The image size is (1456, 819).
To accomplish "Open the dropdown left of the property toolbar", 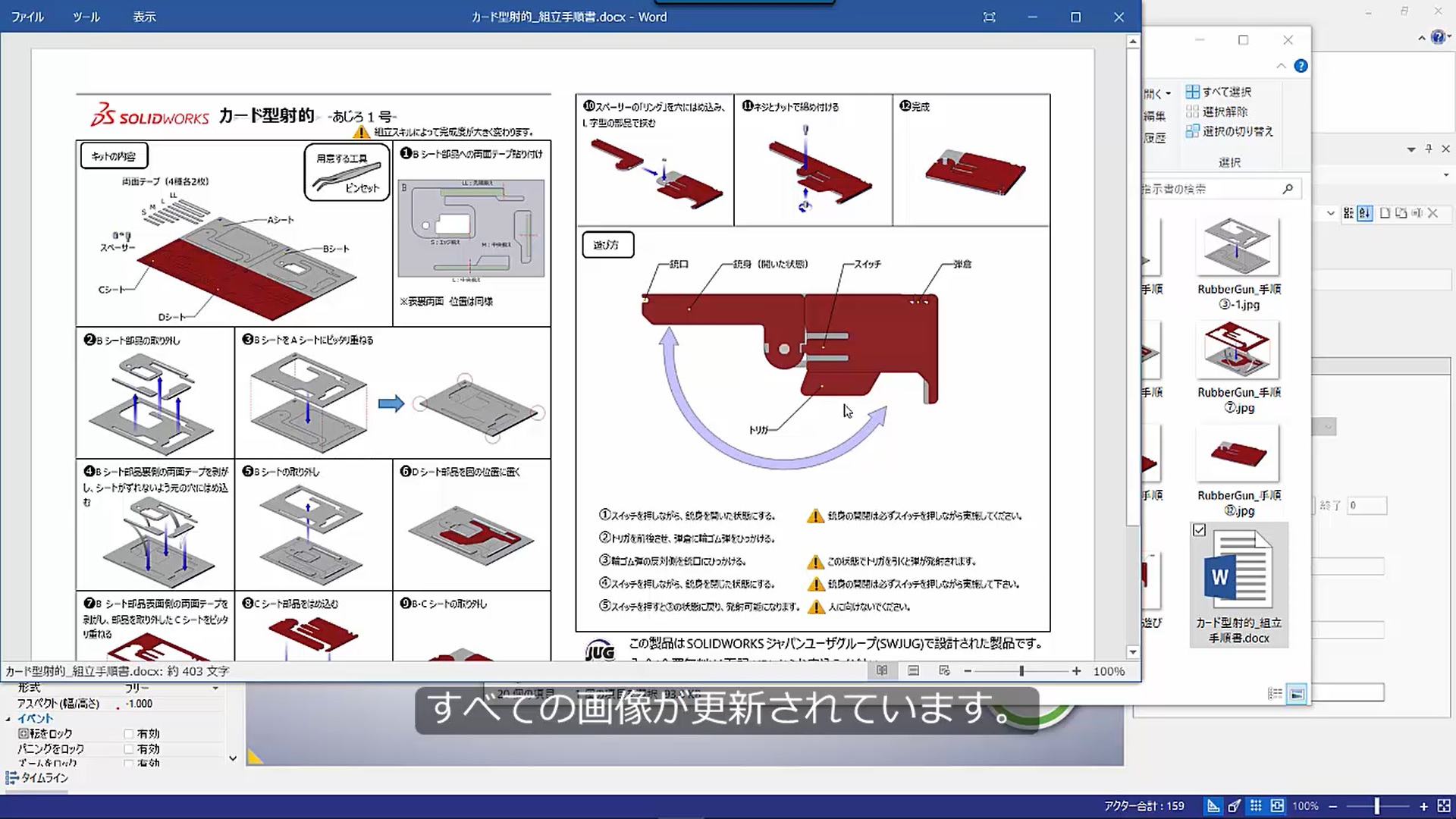I will pyautogui.click(x=1331, y=214).
